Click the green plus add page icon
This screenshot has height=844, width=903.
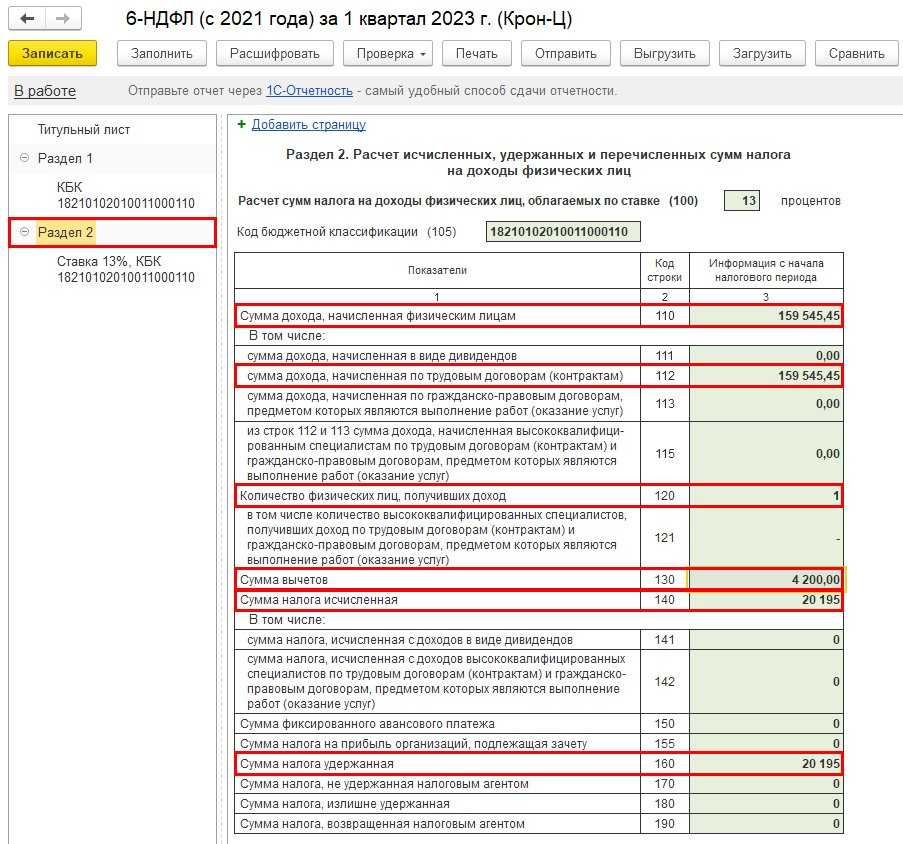coord(241,125)
